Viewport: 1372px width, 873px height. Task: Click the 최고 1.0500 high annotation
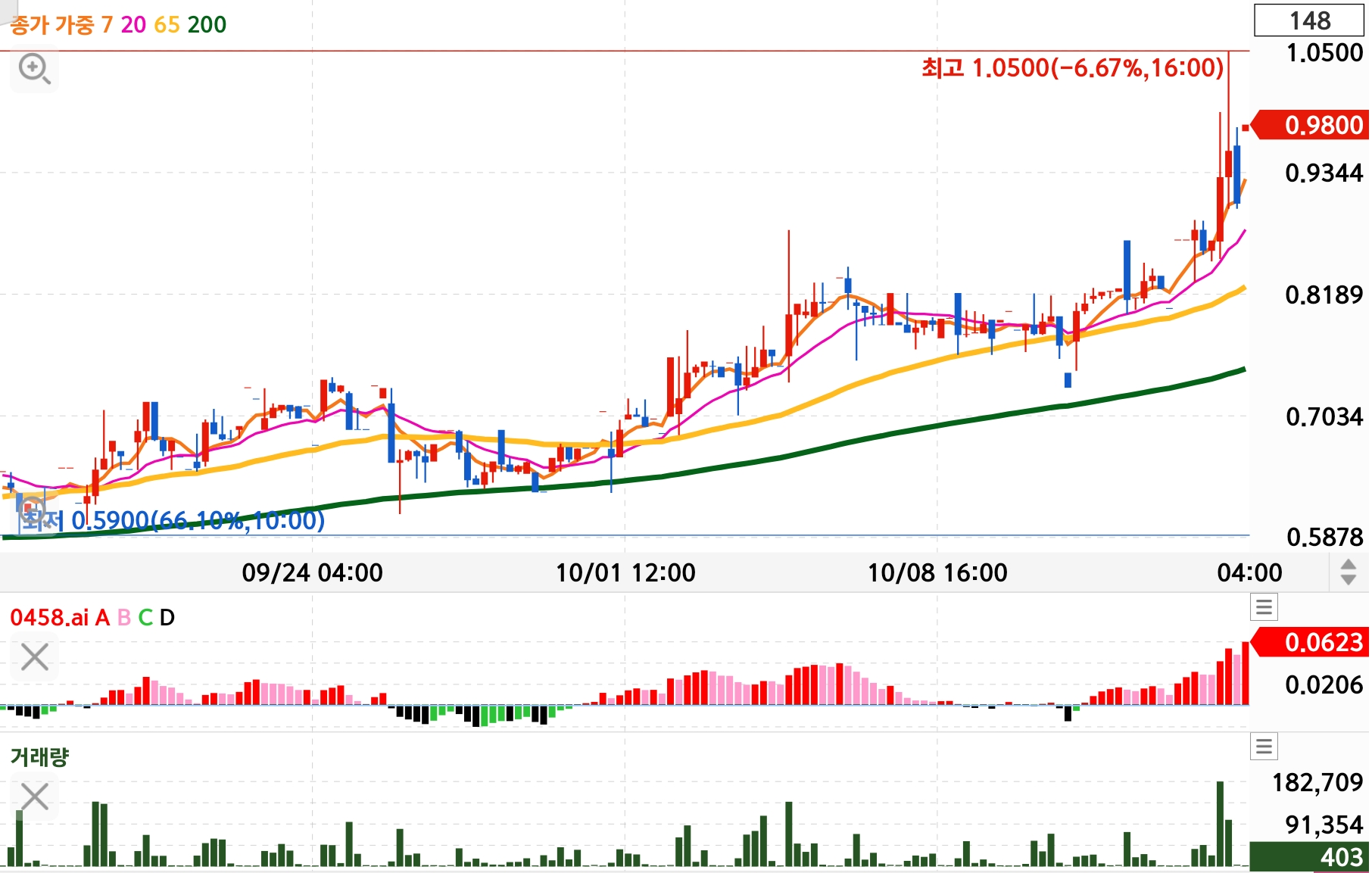(x=1072, y=68)
